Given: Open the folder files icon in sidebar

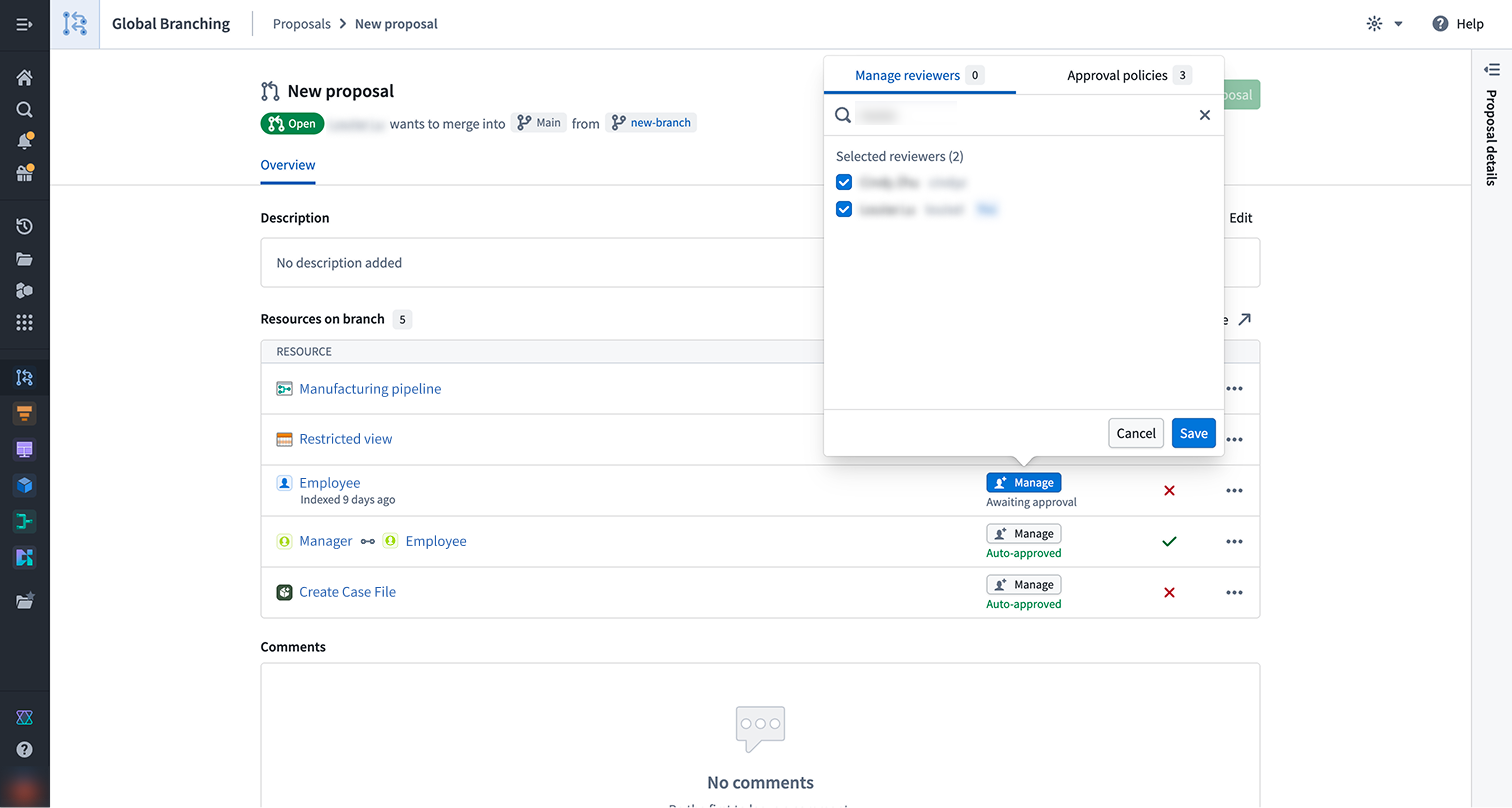Looking at the screenshot, I should pyautogui.click(x=24, y=259).
